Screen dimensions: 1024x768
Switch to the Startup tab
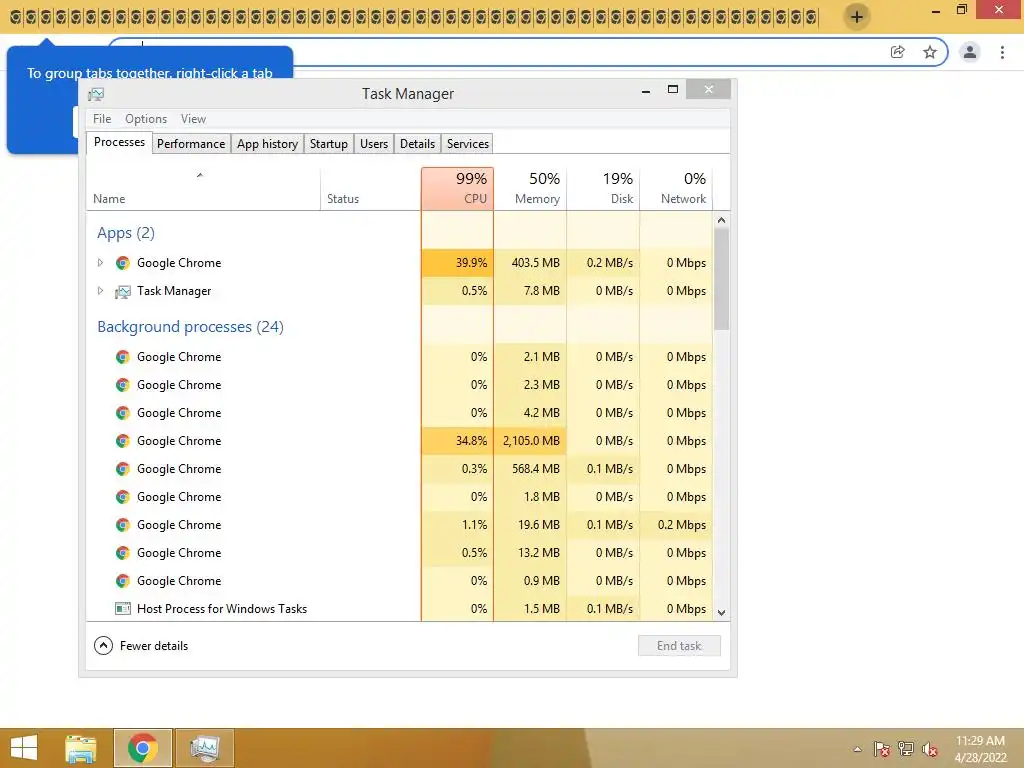pos(328,144)
